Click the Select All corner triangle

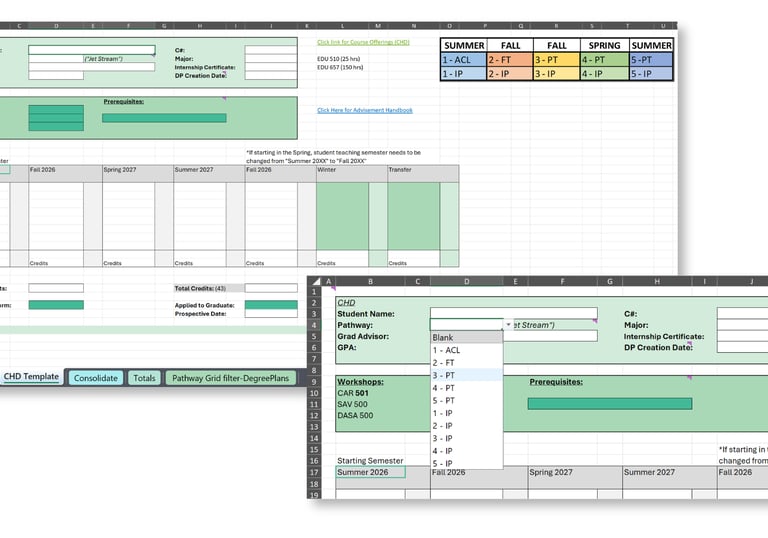pos(316,281)
